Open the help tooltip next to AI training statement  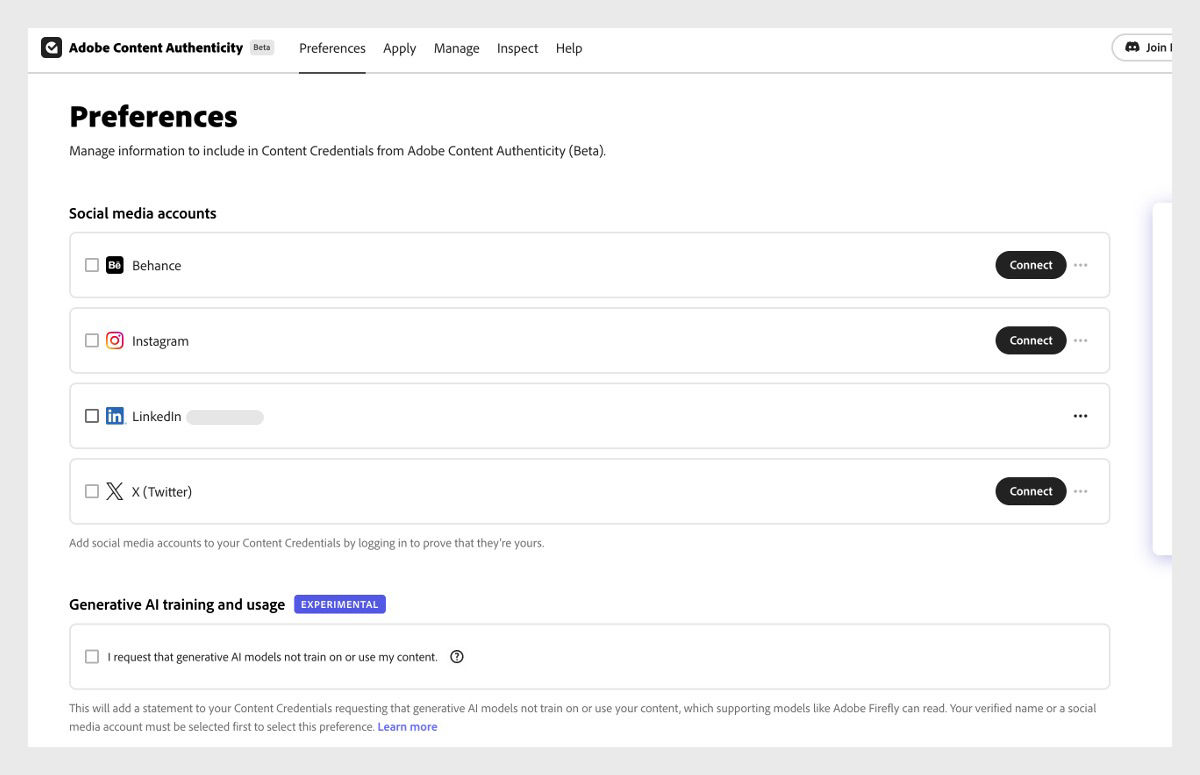457,656
